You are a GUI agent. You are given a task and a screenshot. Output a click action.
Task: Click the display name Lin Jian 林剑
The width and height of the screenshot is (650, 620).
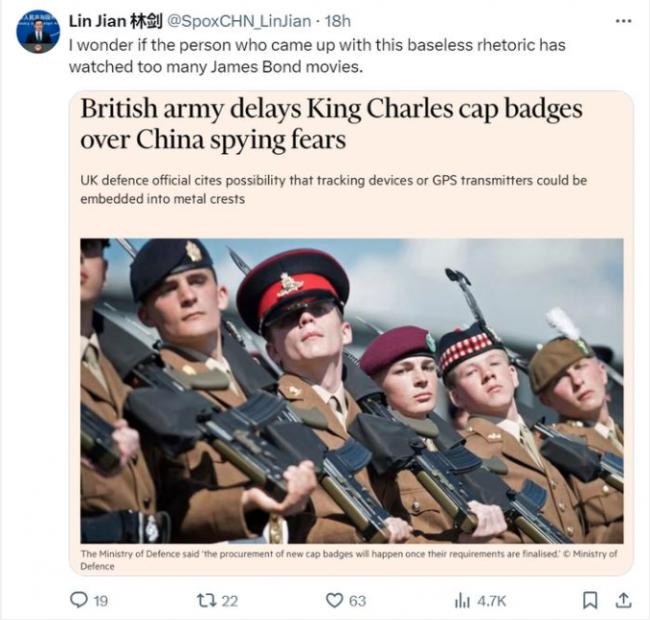[x=115, y=20]
